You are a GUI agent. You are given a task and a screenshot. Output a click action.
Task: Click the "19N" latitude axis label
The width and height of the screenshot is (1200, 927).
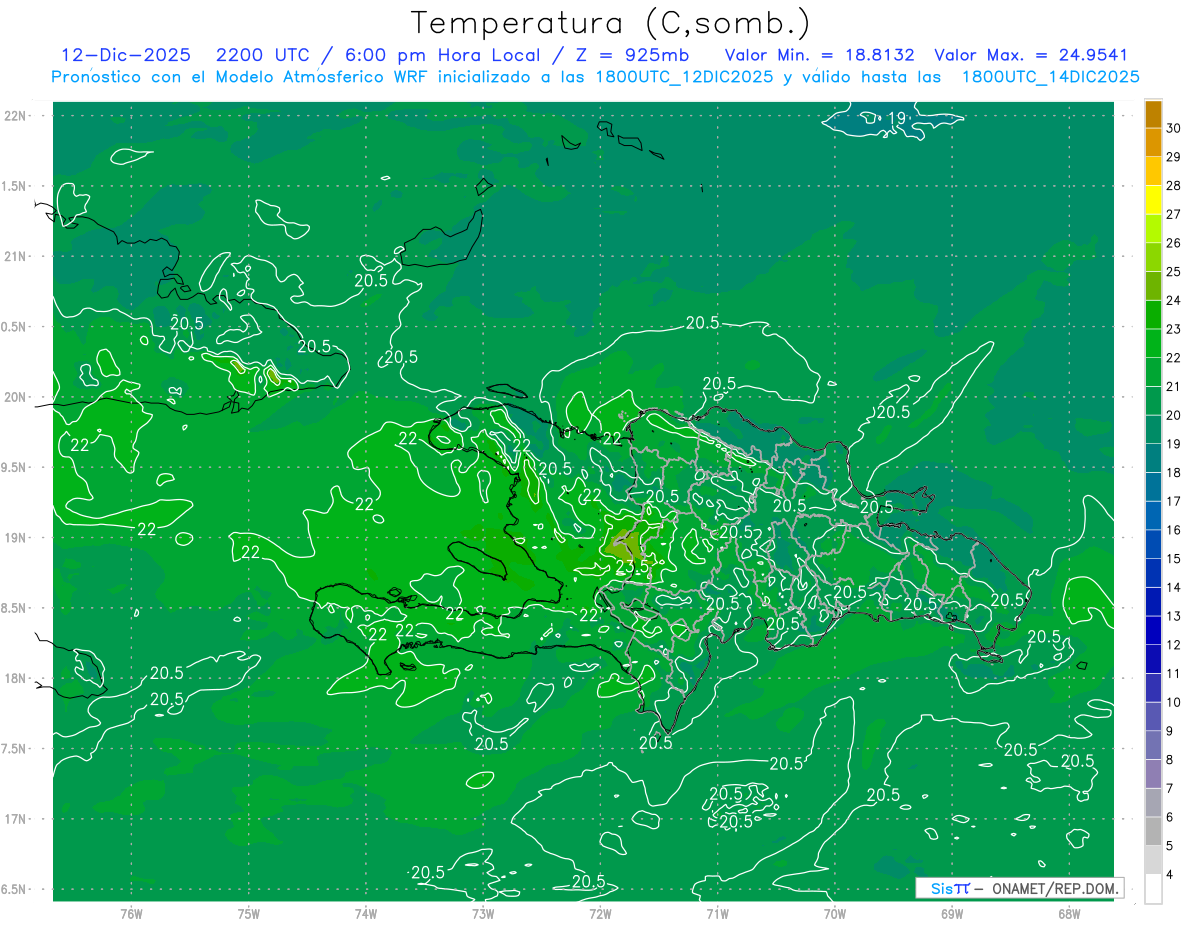(16, 537)
